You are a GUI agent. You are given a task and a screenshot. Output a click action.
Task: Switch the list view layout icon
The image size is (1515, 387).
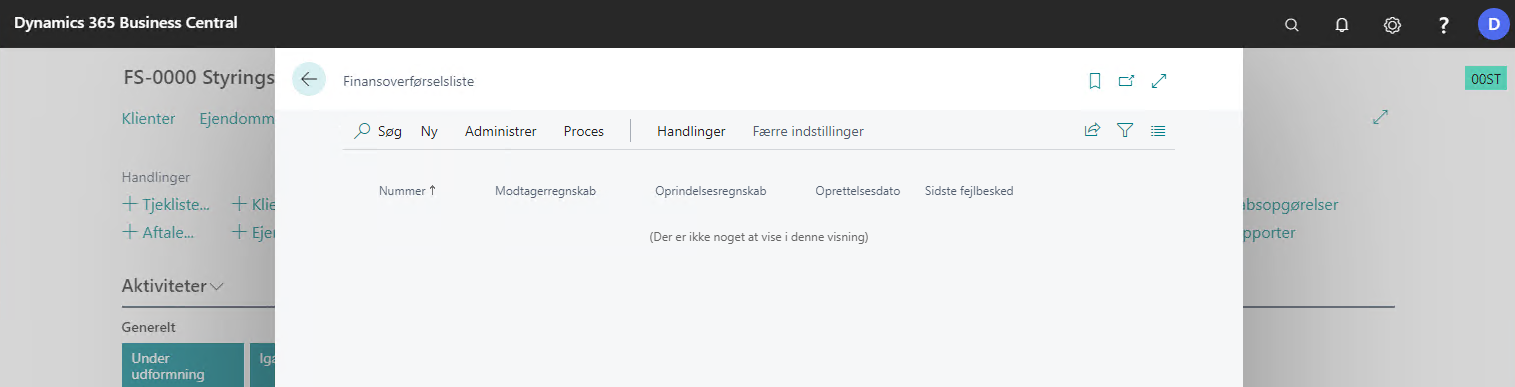pos(1158,130)
